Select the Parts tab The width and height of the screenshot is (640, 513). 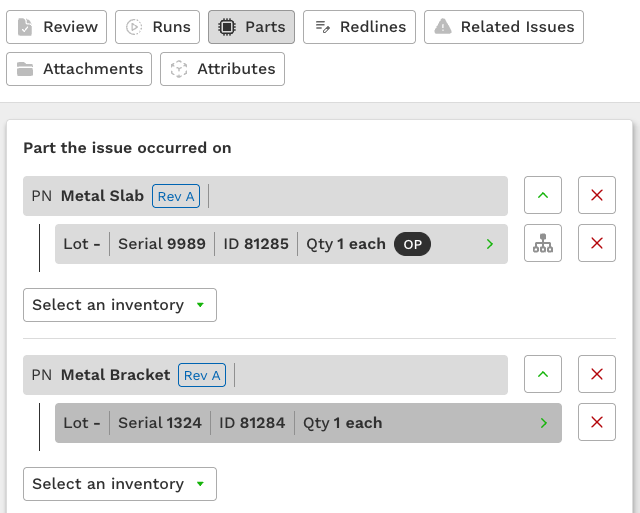pyautogui.click(x=251, y=27)
